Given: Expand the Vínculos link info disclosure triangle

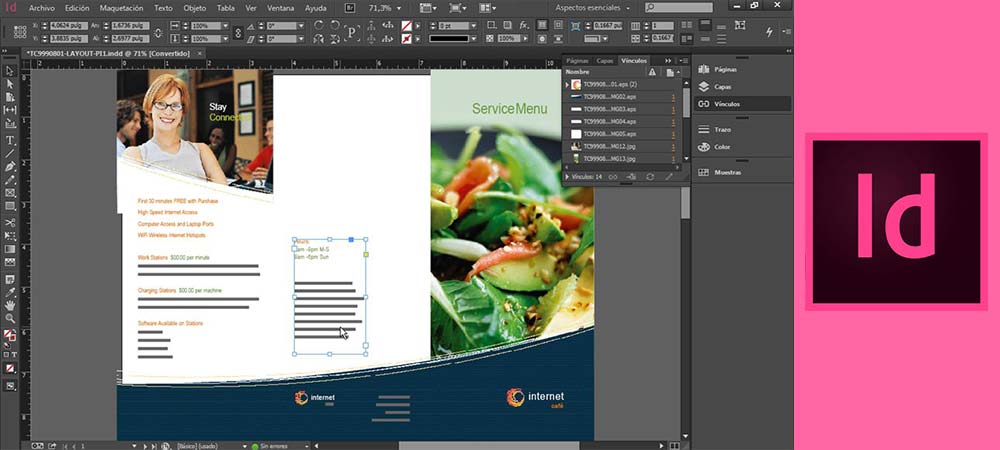Looking at the screenshot, I should tap(568, 176).
